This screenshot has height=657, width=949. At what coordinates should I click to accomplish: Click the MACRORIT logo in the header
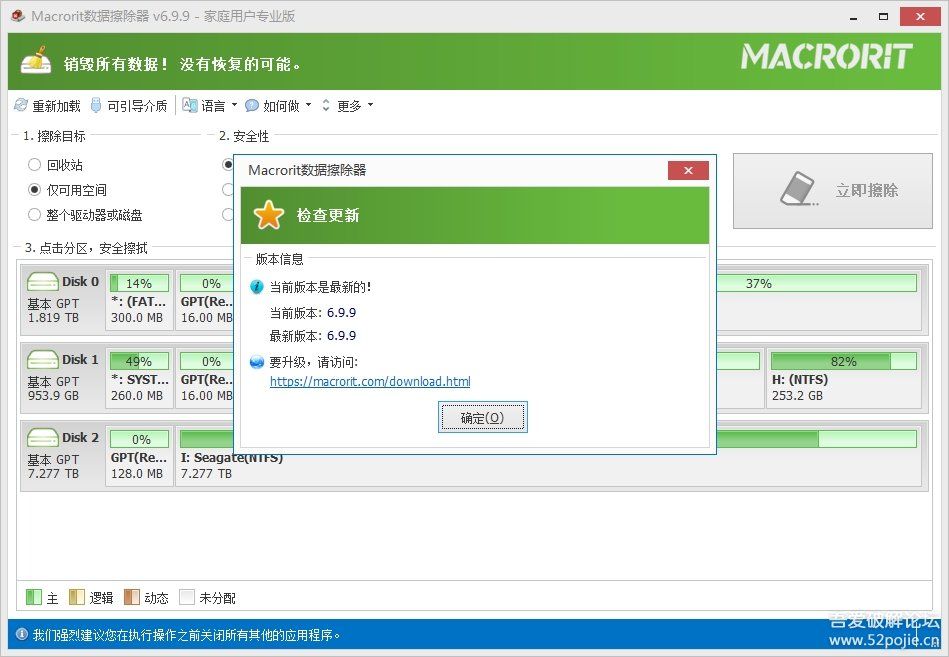(827, 57)
